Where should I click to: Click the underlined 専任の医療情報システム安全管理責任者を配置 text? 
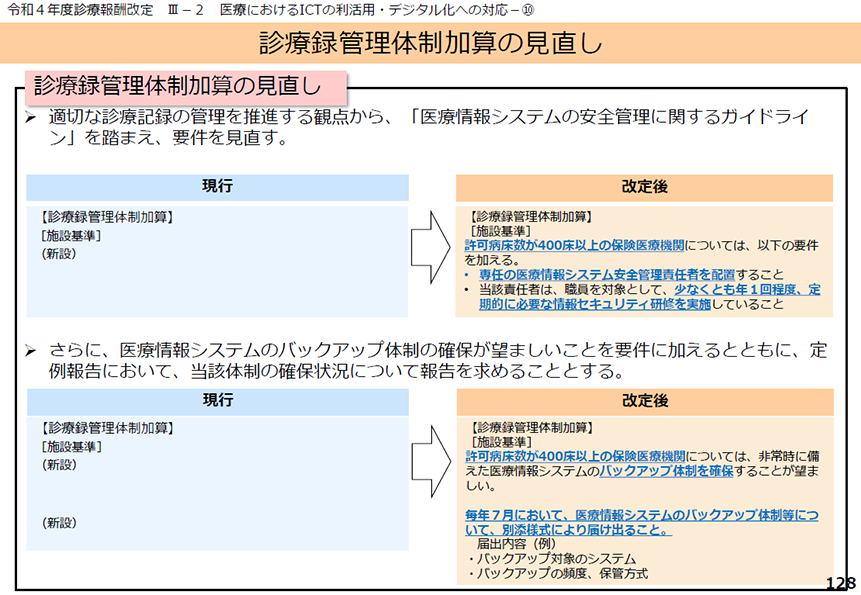pos(607,274)
